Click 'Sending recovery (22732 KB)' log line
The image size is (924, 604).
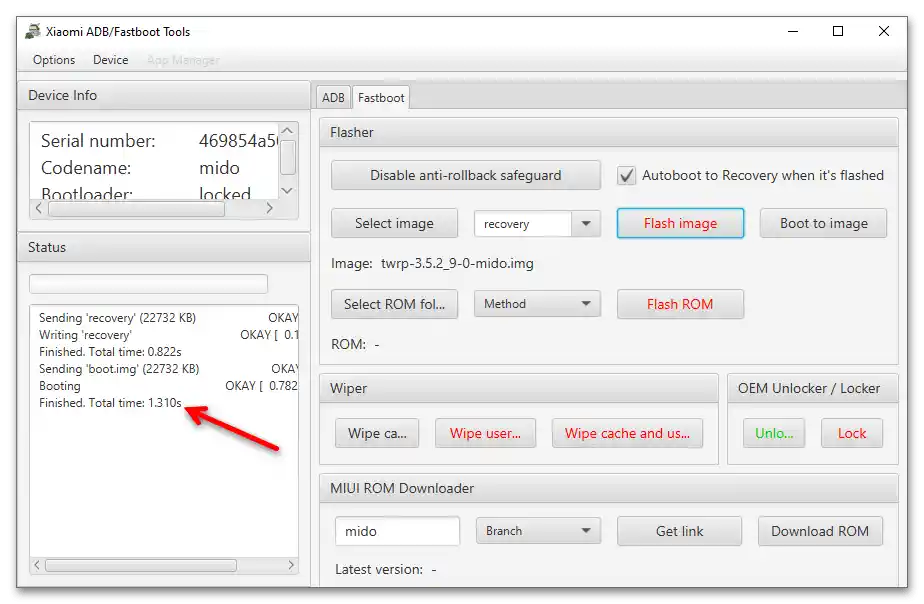click(168, 318)
